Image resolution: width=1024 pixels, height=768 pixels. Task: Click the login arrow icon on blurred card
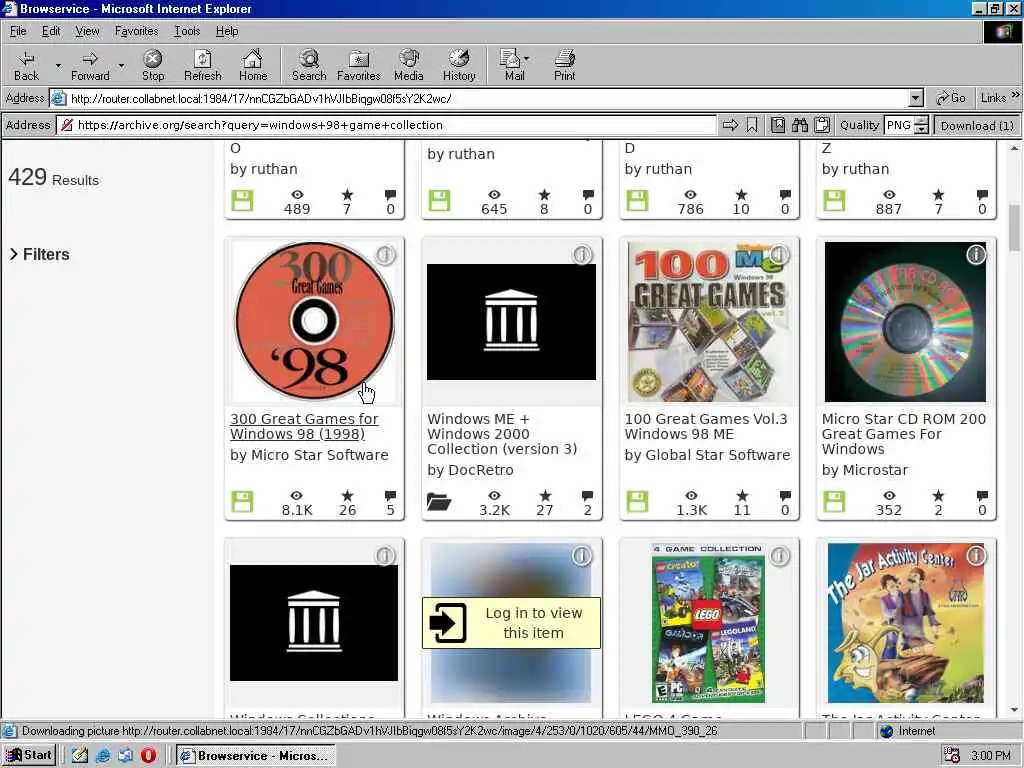pos(448,622)
